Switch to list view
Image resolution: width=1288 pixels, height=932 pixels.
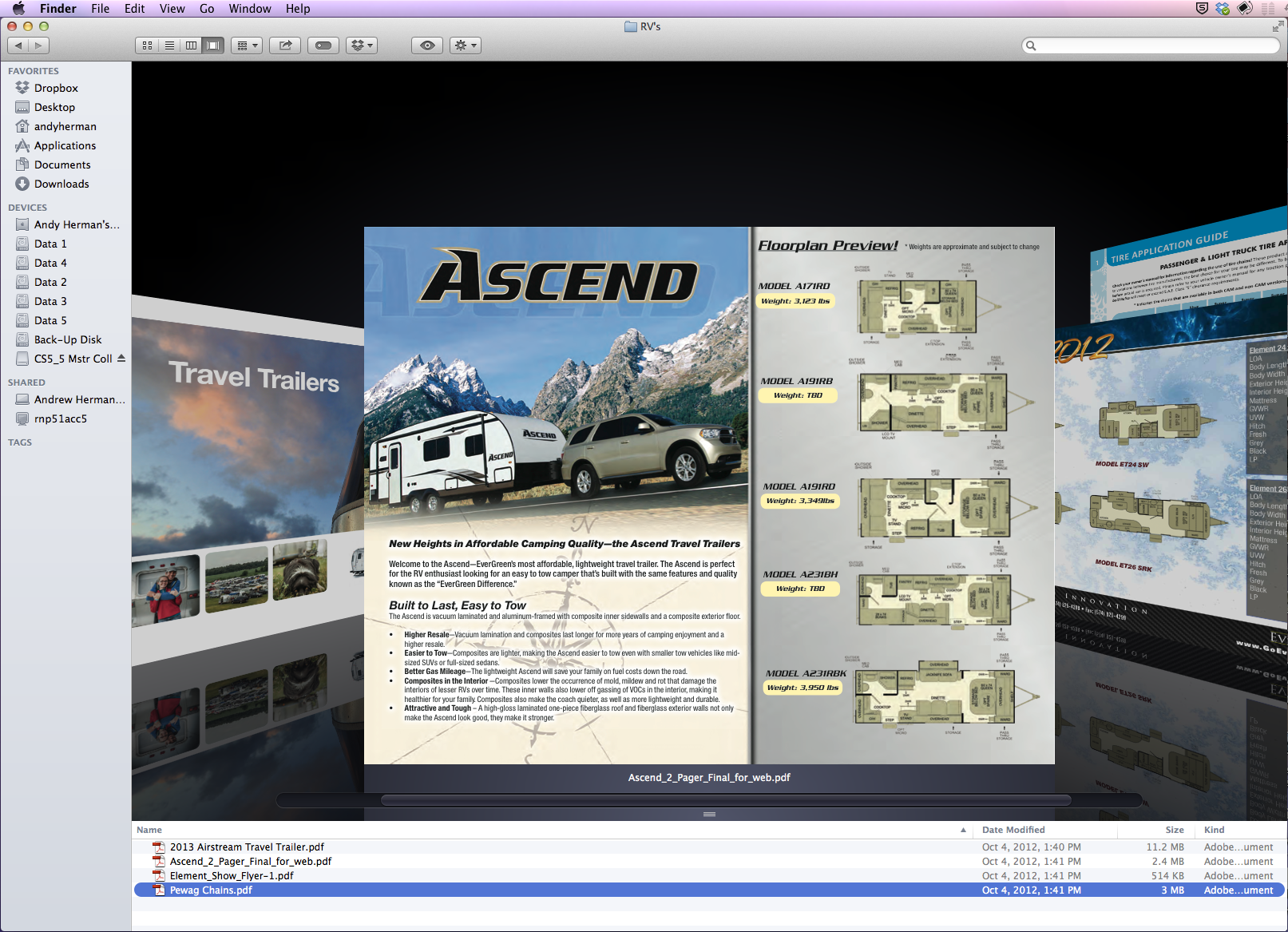(x=169, y=46)
